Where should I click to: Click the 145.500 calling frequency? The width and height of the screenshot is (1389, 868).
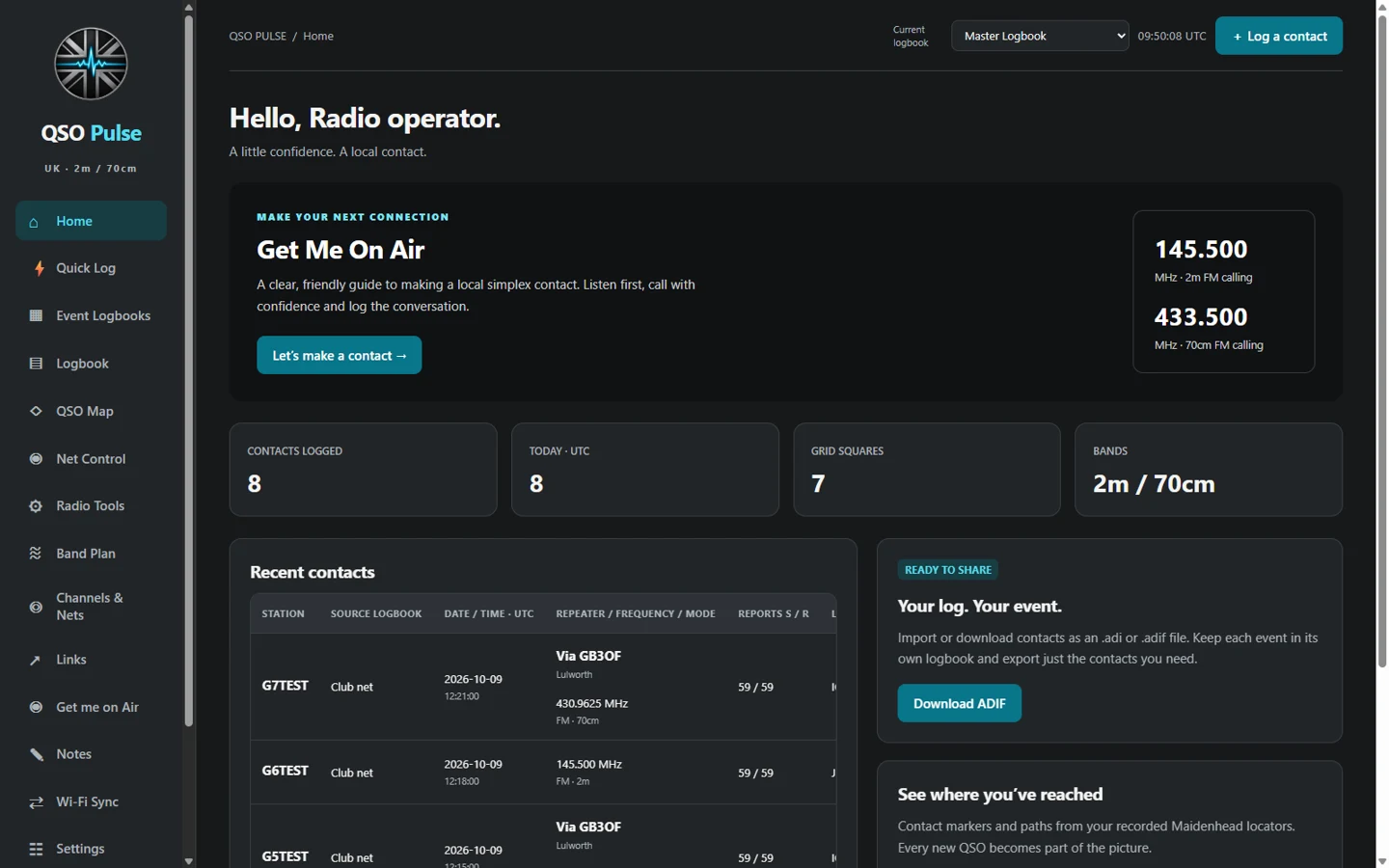point(1201,250)
